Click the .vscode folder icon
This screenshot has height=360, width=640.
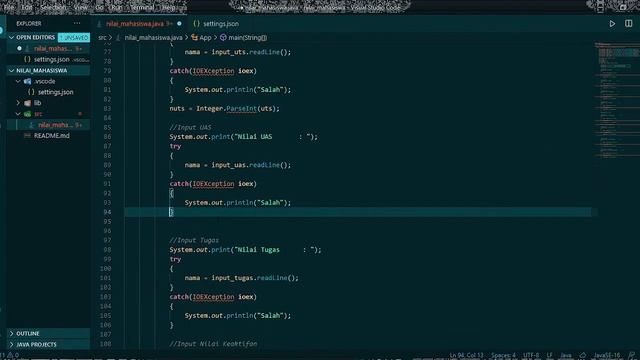coord(27,81)
